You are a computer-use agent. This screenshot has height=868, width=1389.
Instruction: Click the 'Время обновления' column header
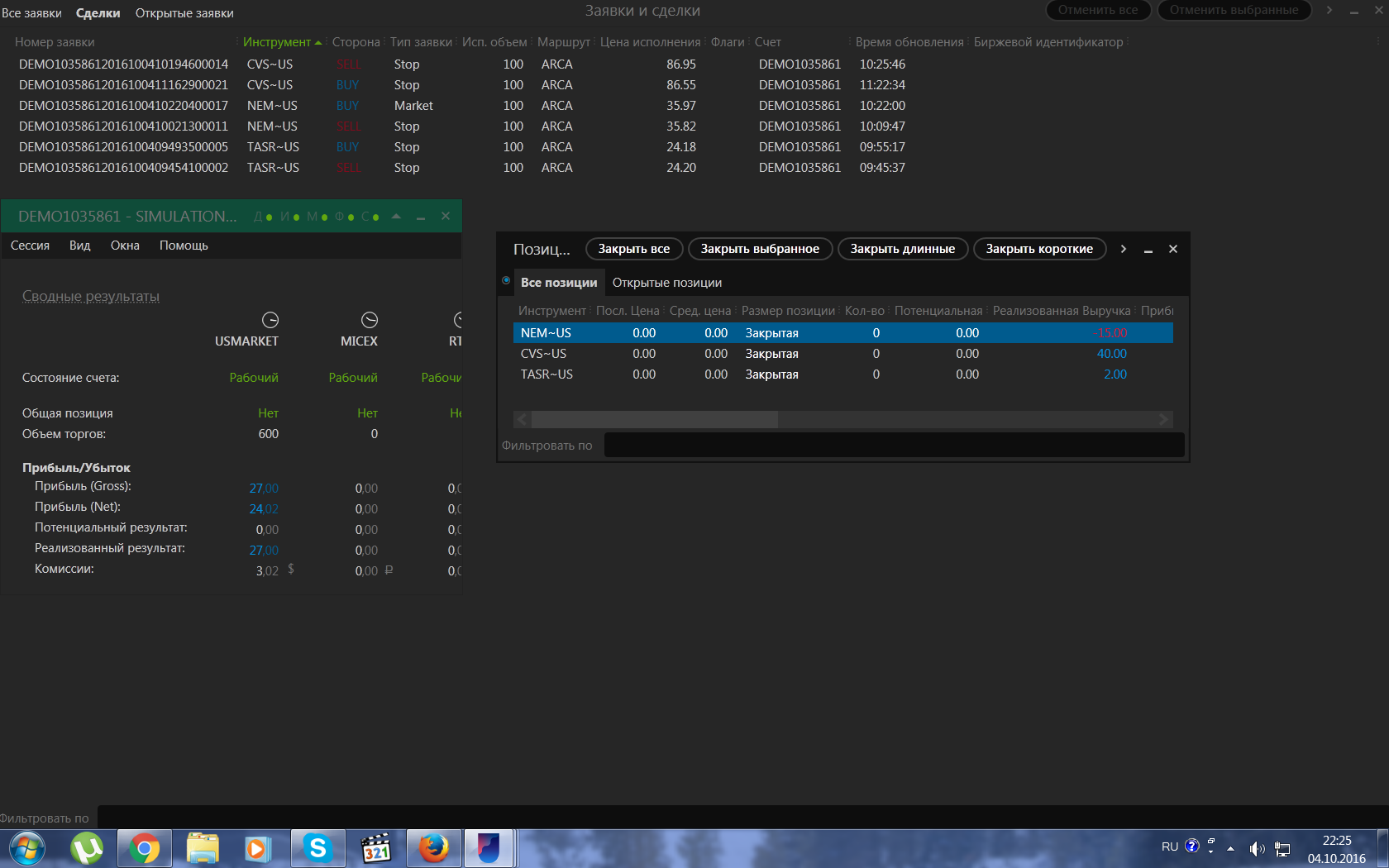[909, 42]
